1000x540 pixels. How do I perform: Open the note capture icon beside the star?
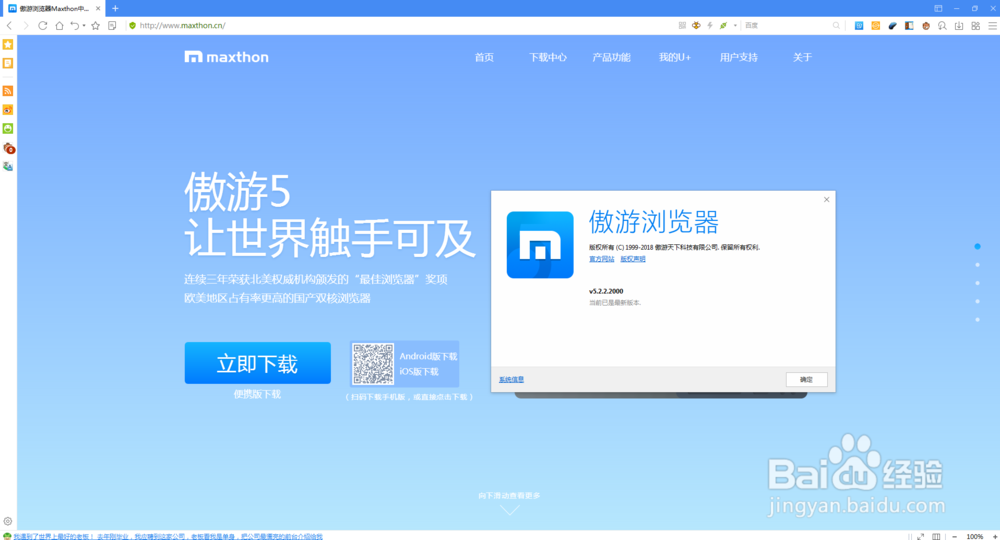[112, 26]
